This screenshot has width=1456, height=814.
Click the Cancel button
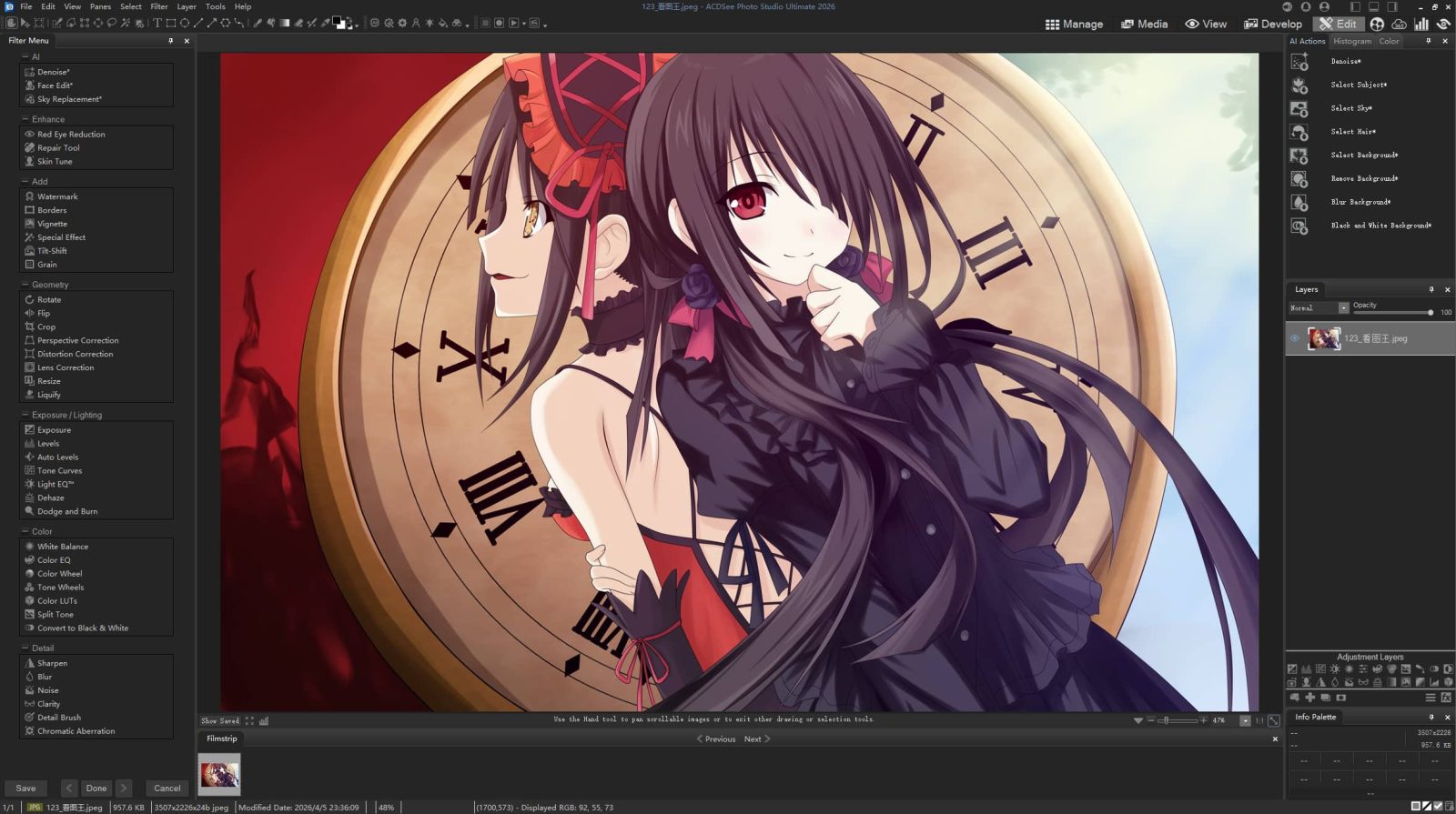pos(167,788)
